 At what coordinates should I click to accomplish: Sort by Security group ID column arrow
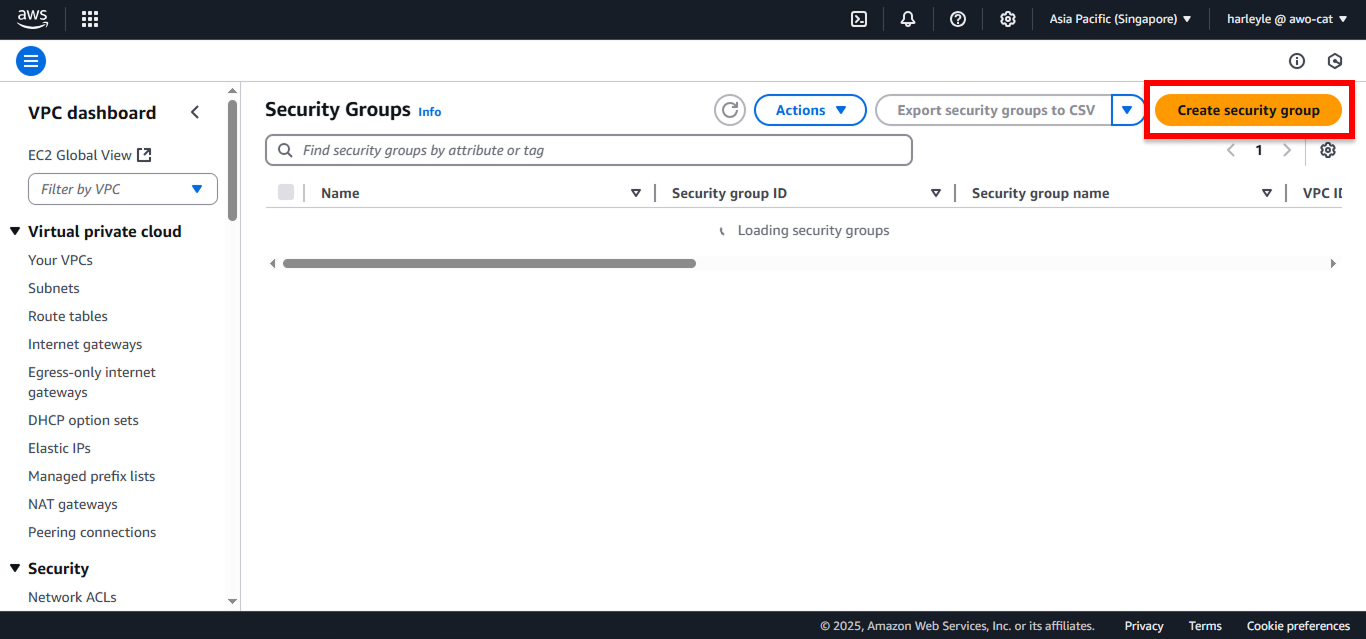point(936,193)
